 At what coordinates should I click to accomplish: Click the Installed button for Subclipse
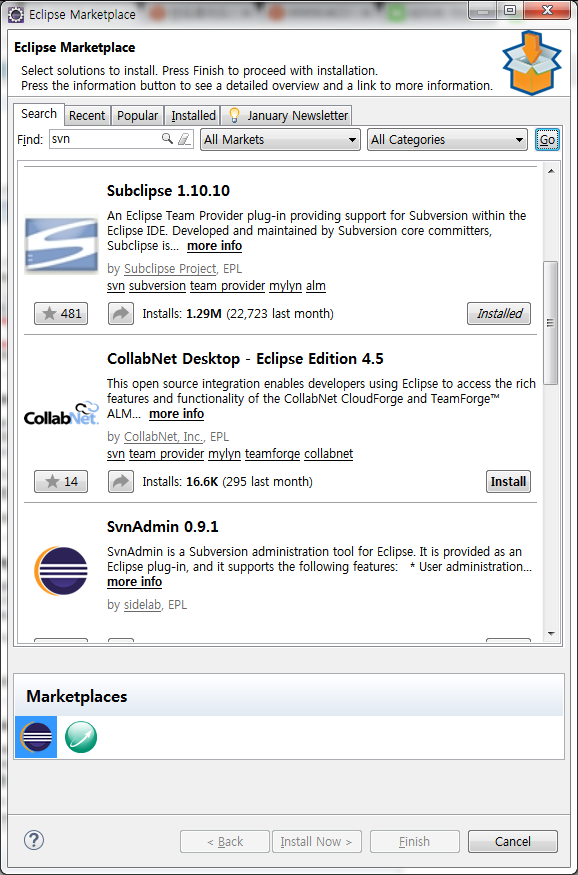(x=499, y=314)
